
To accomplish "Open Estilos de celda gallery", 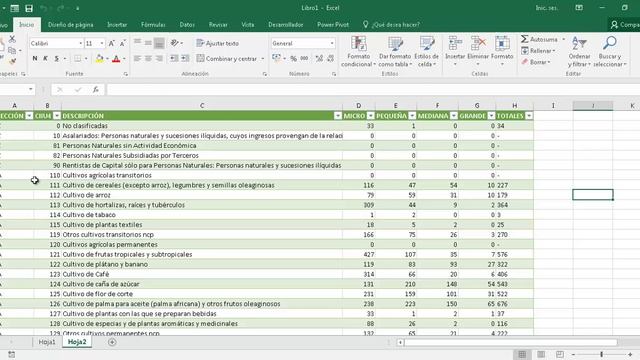I will pos(427,52).
